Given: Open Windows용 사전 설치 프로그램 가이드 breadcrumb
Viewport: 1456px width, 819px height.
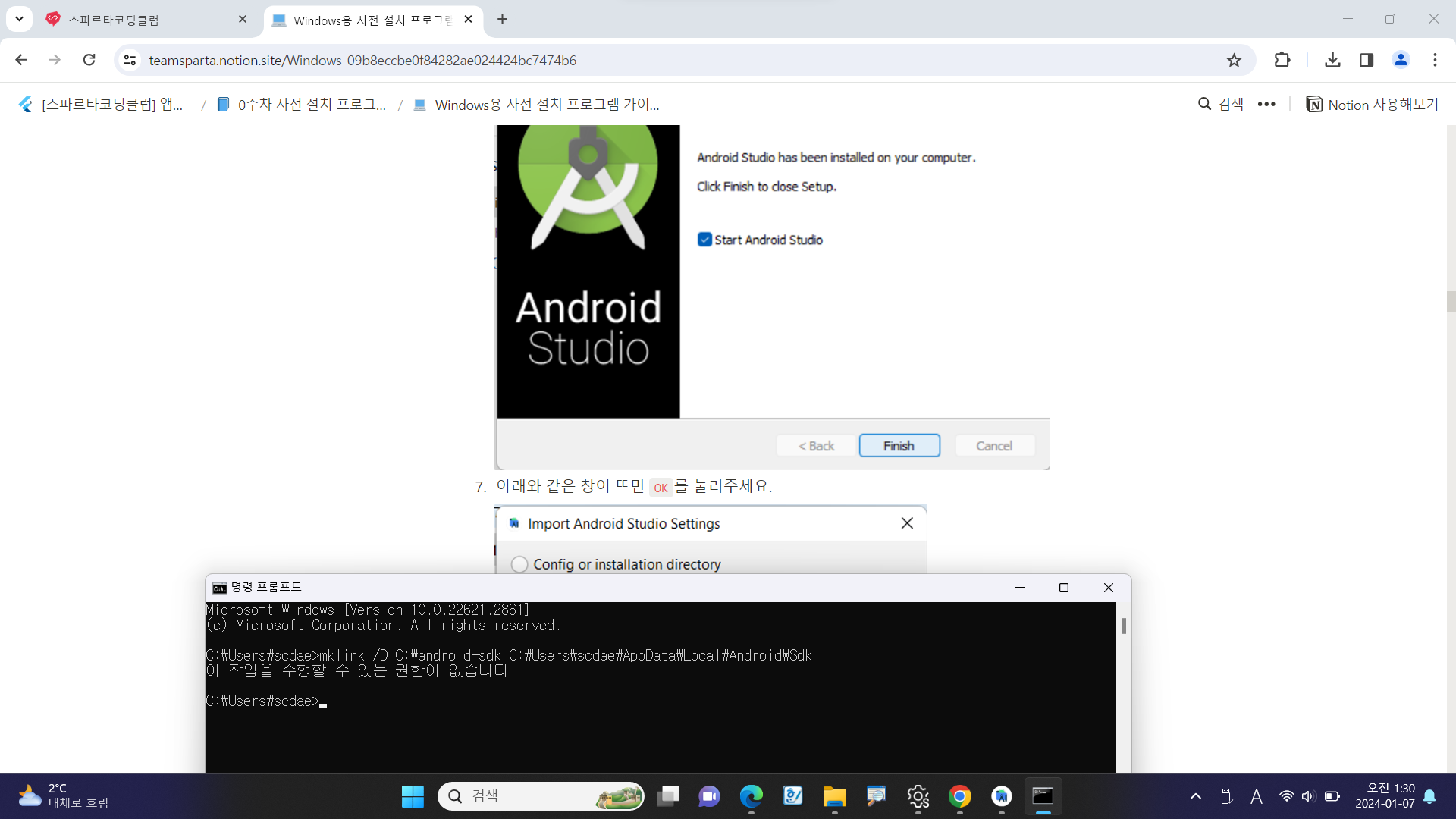Looking at the screenshot, I should coord(536,105).
